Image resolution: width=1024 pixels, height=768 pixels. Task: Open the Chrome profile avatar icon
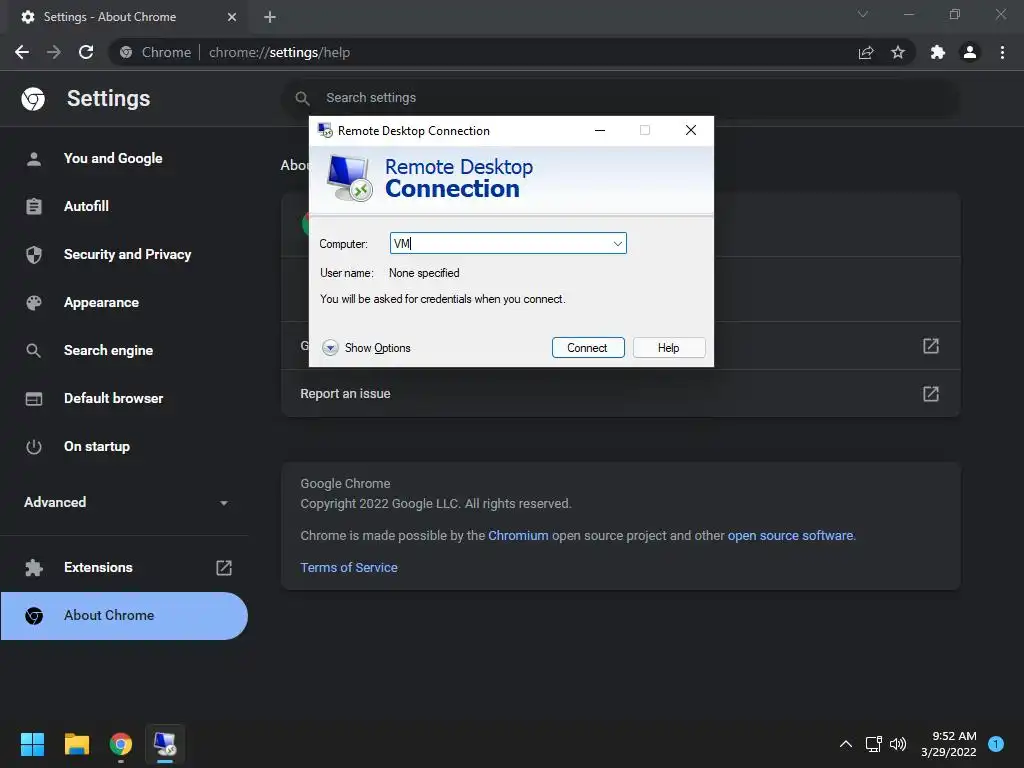[970, 52]
